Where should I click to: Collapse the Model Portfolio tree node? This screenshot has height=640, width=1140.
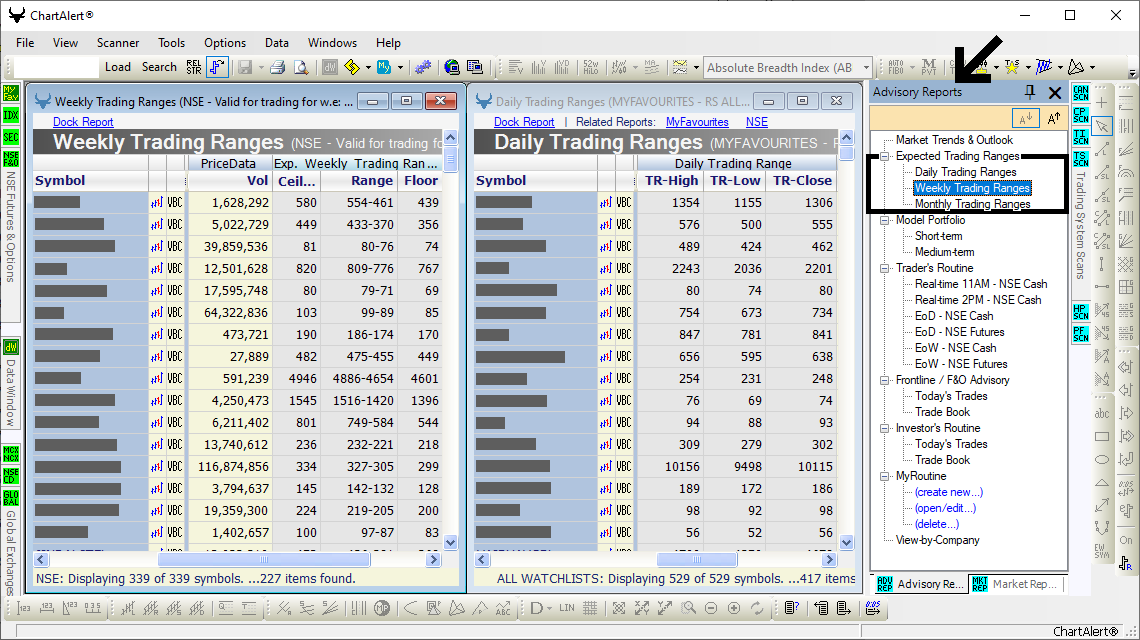click(884, 220)
